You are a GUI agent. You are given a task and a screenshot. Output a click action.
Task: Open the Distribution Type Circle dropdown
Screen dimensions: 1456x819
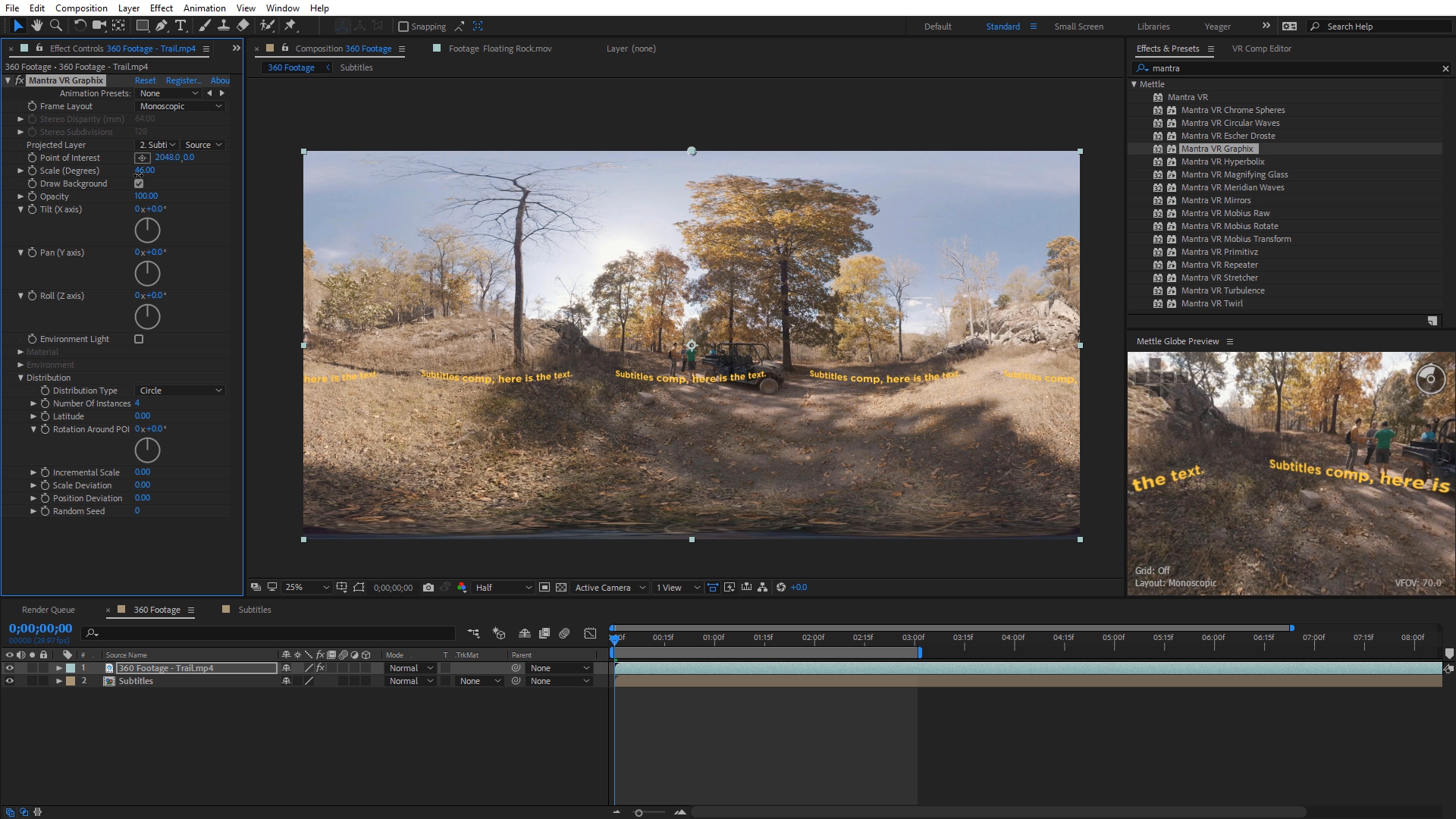[x=180, y=391]
